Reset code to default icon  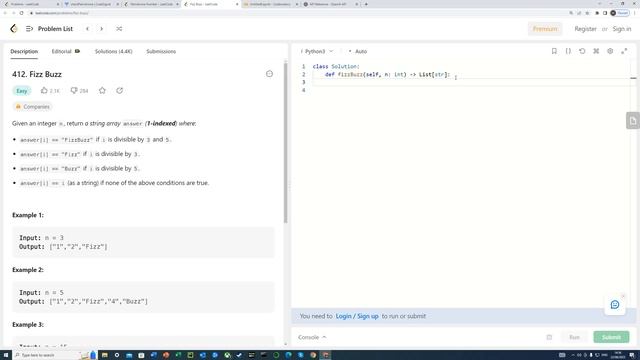(582, 51)
